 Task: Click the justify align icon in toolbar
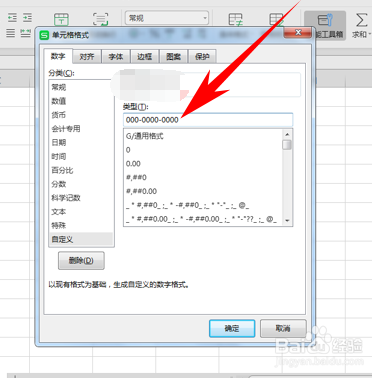(x=11, y=33)
